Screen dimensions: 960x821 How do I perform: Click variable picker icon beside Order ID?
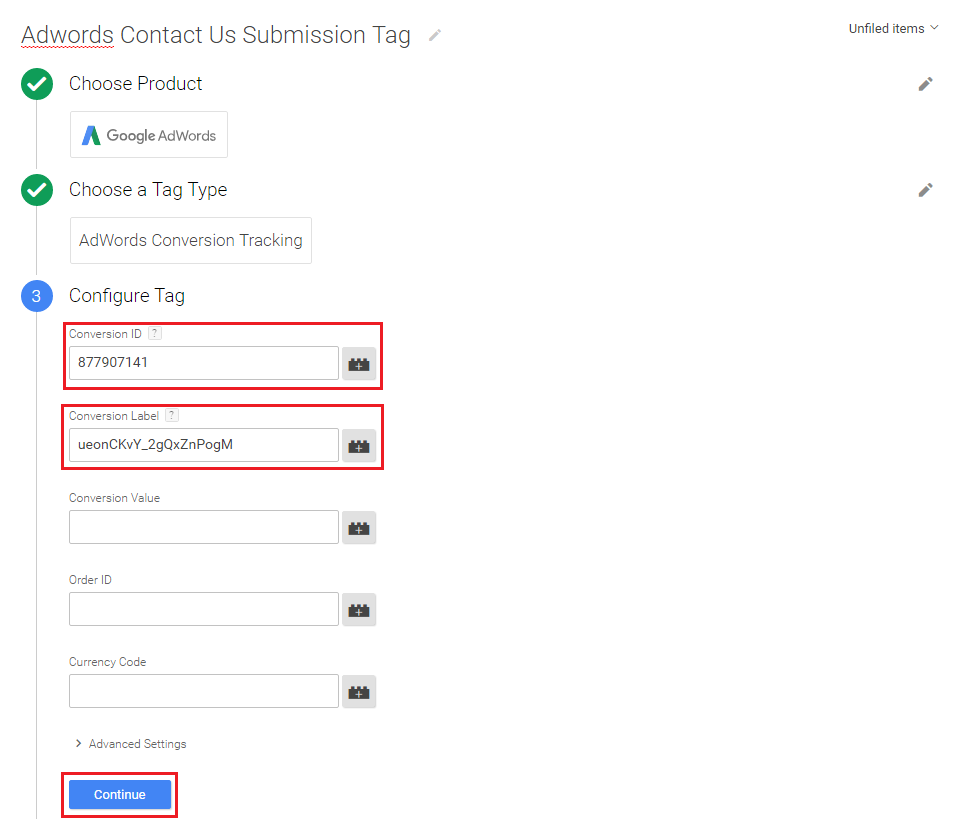click(359, 610)
